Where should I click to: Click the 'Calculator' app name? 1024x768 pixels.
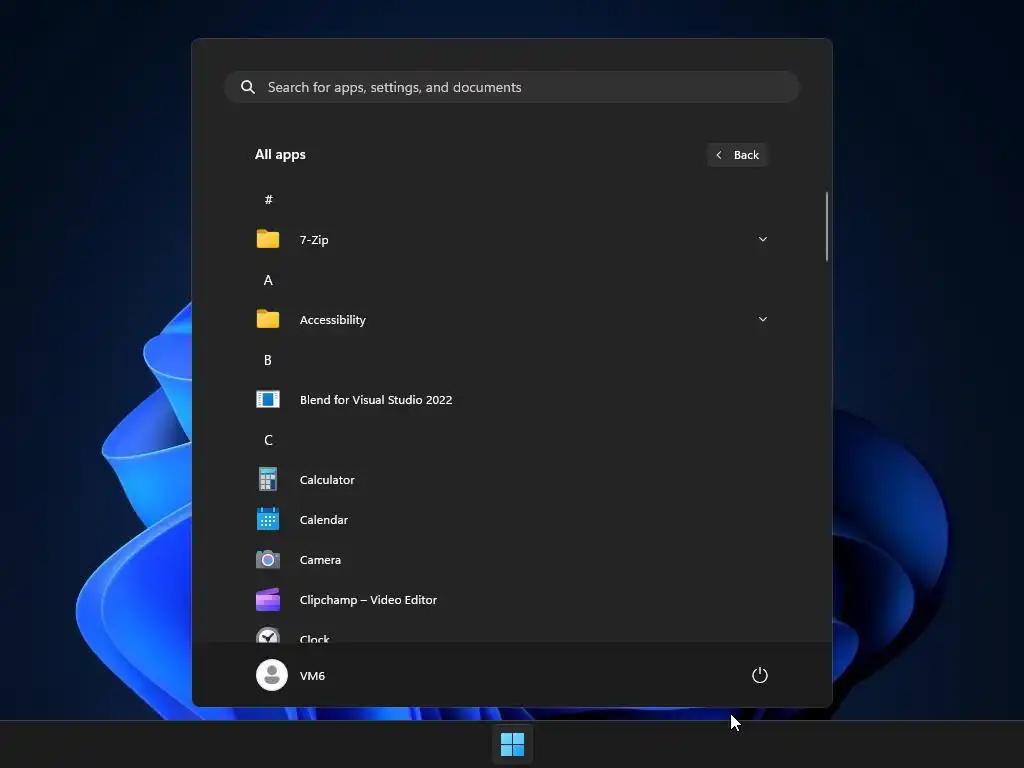[x=327, y=479]
